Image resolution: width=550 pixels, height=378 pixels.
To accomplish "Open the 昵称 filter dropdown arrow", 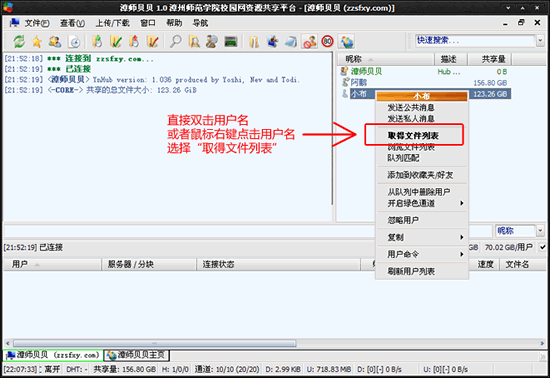I will [540, 231].
